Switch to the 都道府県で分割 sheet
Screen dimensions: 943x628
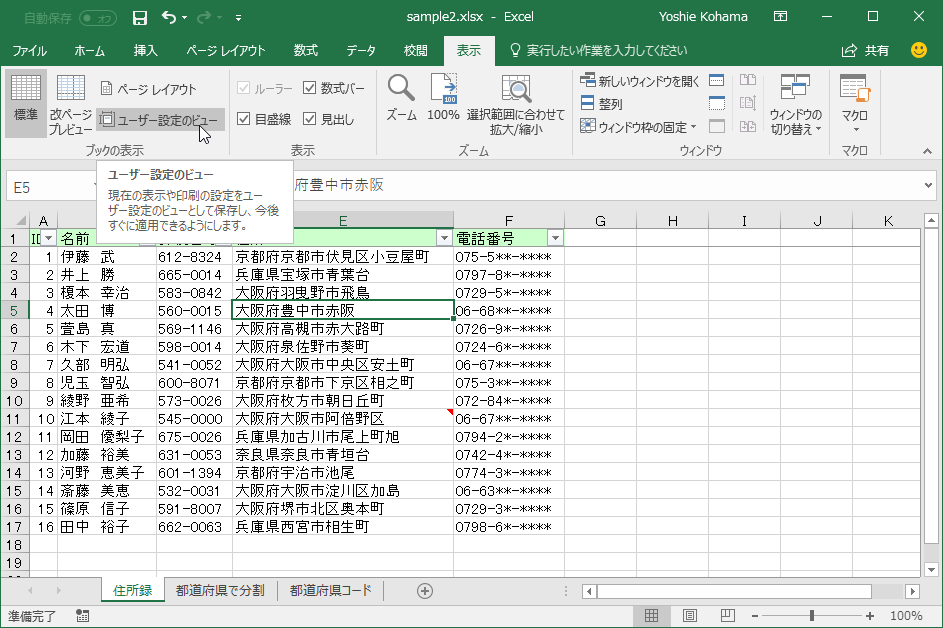pyautogui.click(x=220, y=591)
